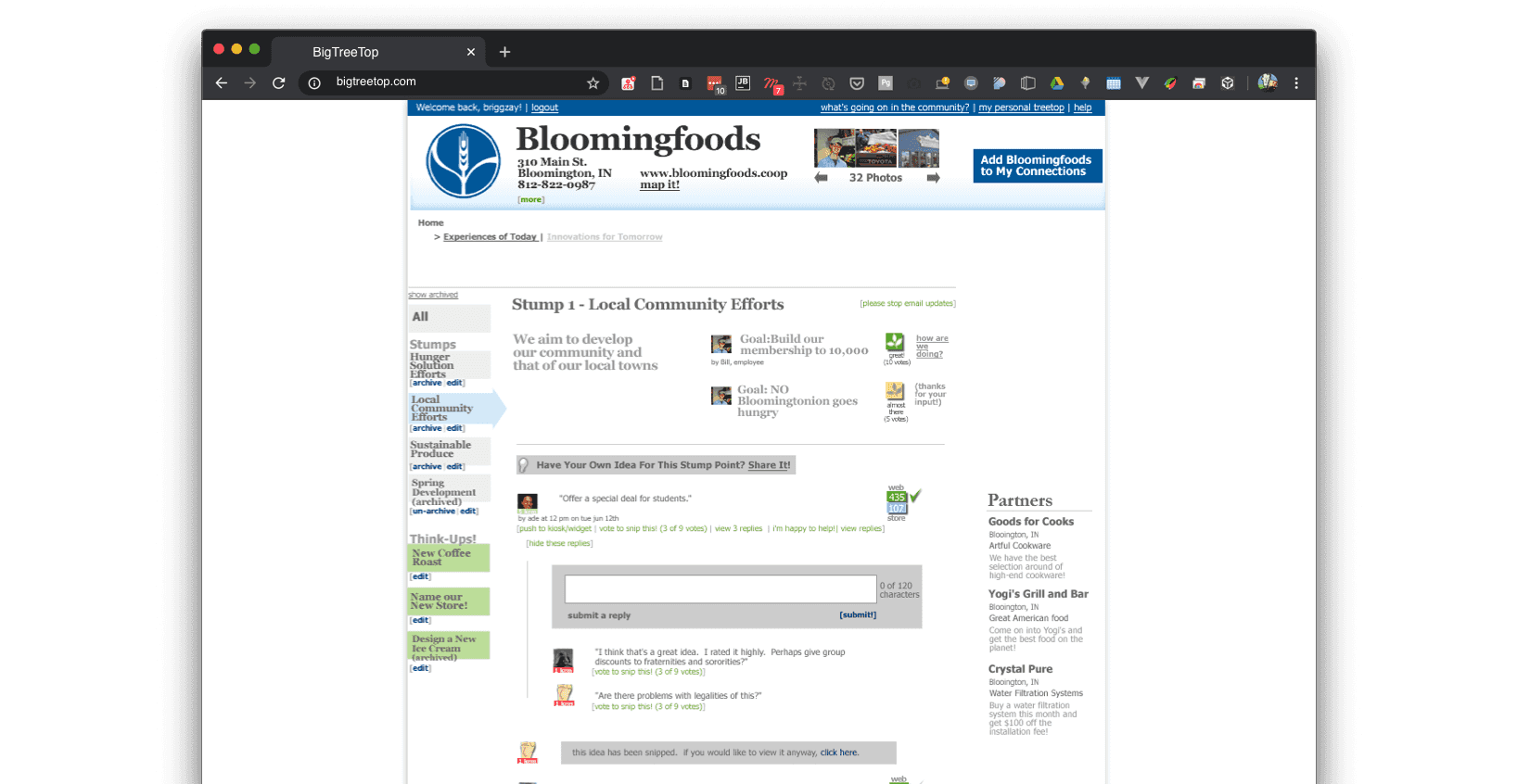The image size is (1517, 784).
Task: Open the Goods for Cooks partner
Action: [x=1031, y=522]
